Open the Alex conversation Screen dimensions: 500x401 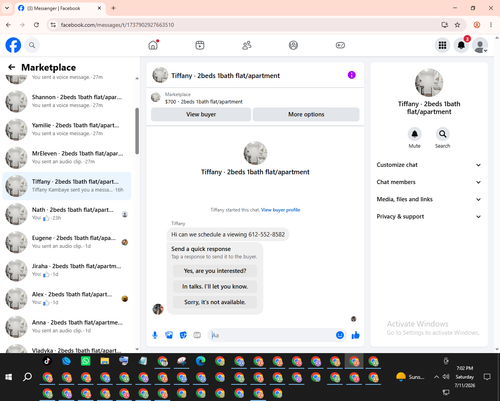click(67, 298)
